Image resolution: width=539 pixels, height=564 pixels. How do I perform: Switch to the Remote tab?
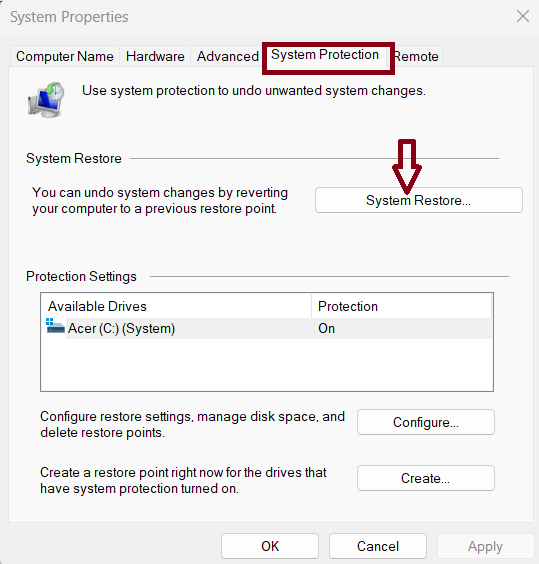click(417, 56)
